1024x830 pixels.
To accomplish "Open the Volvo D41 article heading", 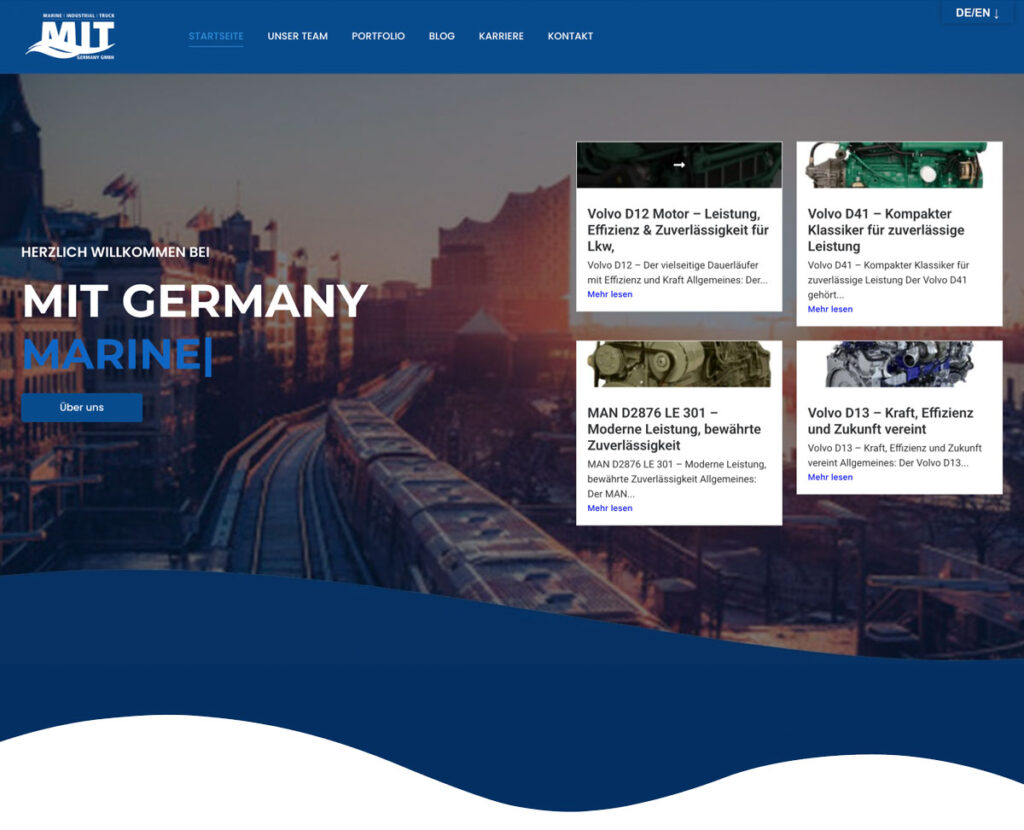I will [x=886, y=230].
